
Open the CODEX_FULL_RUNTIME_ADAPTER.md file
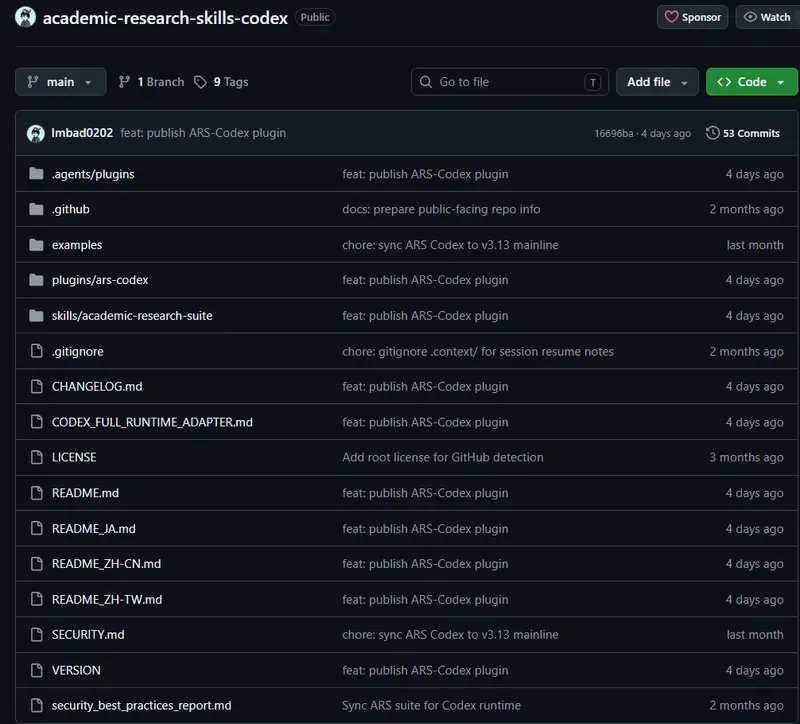tap(152, 422)
